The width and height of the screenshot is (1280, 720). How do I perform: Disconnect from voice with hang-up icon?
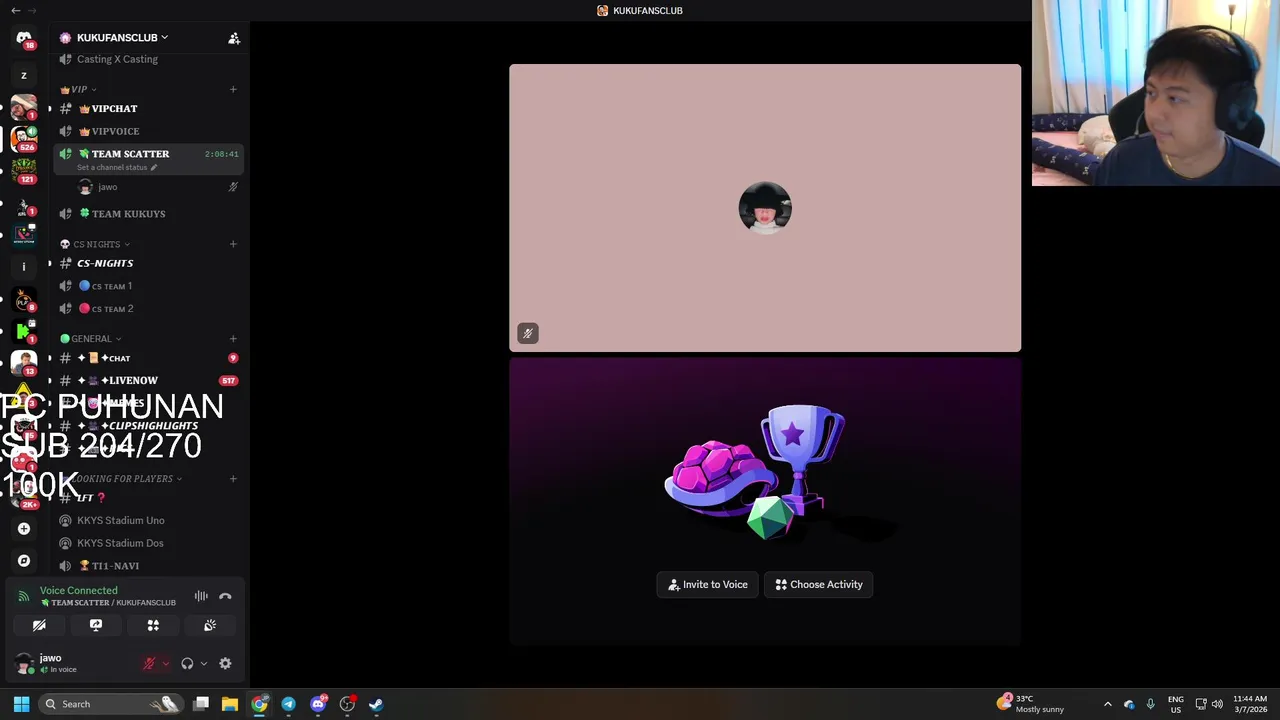pos(225,596)
